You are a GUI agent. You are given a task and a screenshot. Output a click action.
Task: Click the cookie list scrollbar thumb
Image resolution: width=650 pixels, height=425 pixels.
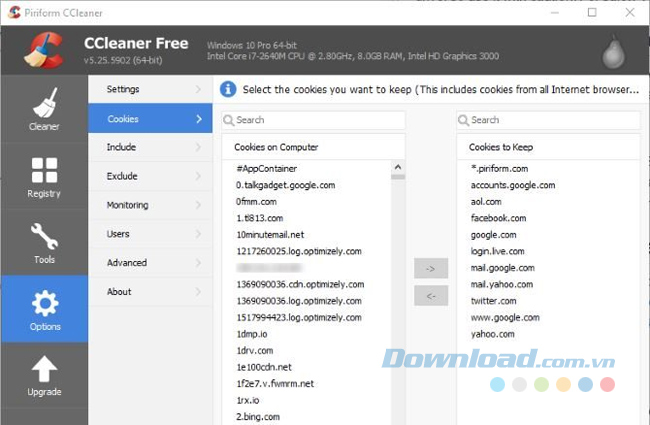tap(398, 177)
